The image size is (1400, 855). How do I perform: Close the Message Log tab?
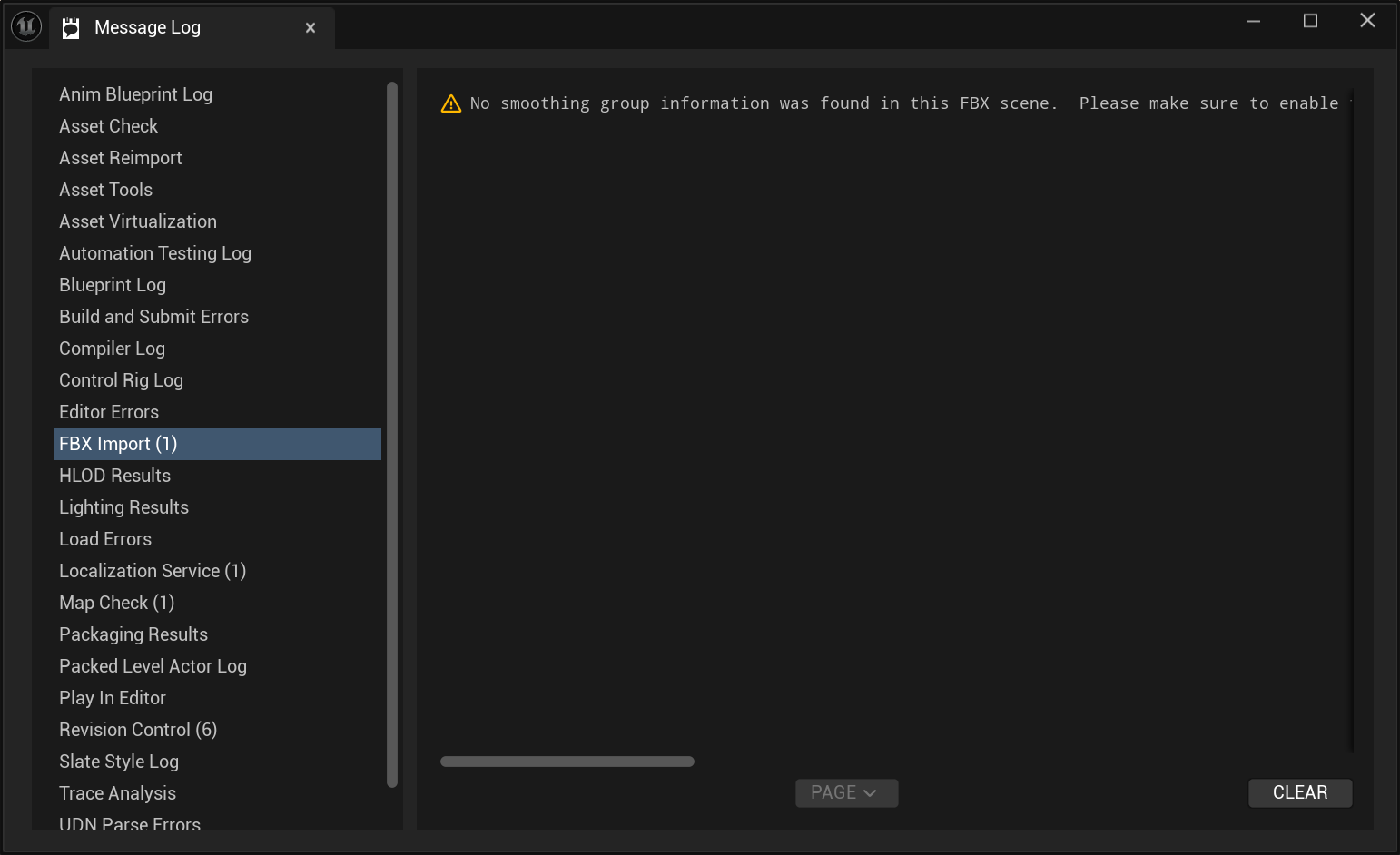[x=310, y=27]
